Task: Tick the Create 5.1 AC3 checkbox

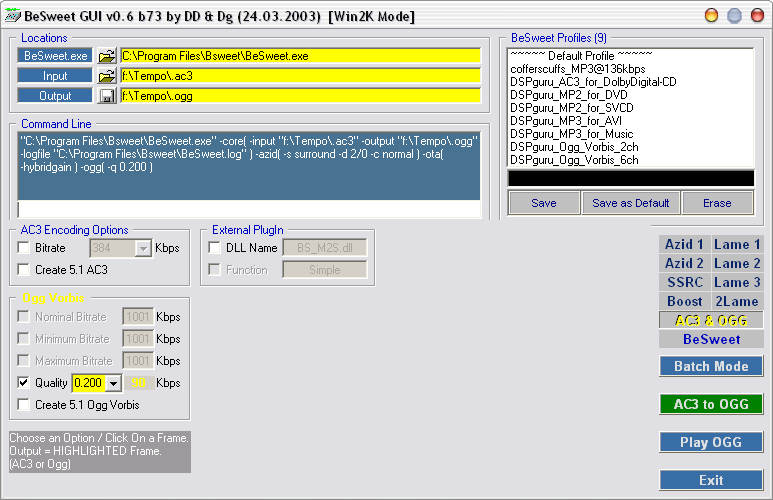Action: [x=23, y=269]
